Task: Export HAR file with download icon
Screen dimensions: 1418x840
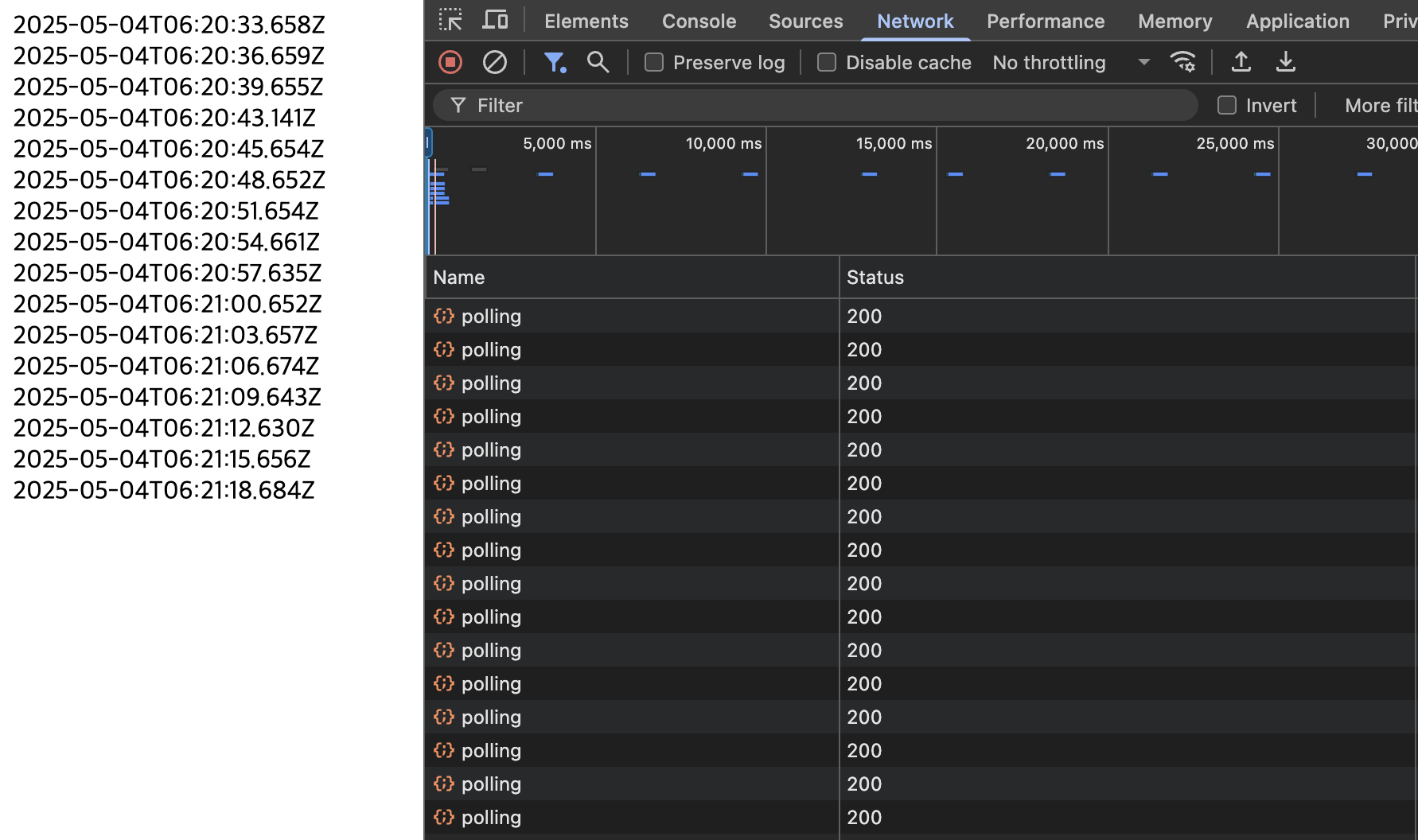Action: [1286, 62]
